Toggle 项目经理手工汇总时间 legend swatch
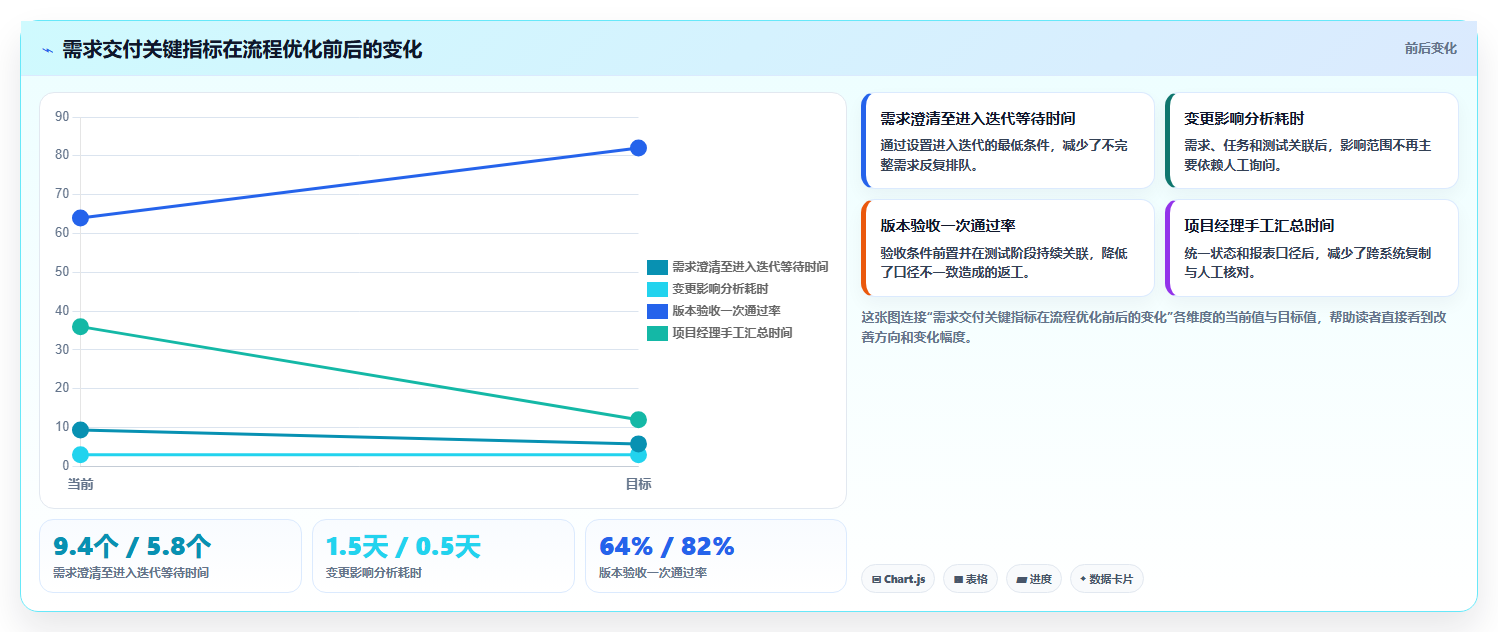Screen dimensions: 1498x632 (657, 333)
